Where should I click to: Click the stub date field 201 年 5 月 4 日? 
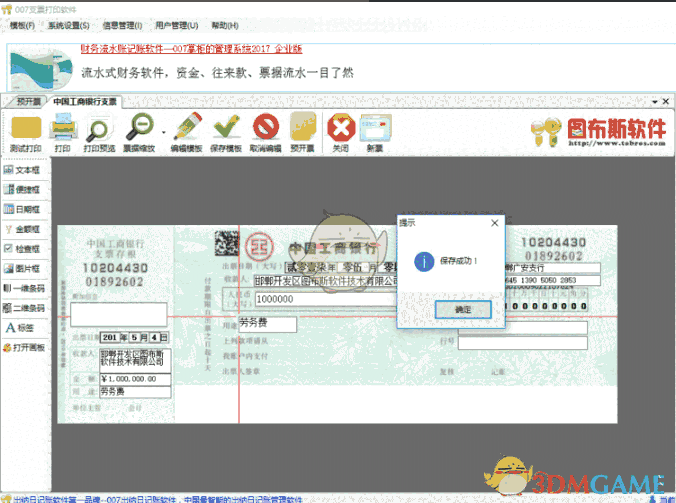pyautogui.click(x=134, y=337)
